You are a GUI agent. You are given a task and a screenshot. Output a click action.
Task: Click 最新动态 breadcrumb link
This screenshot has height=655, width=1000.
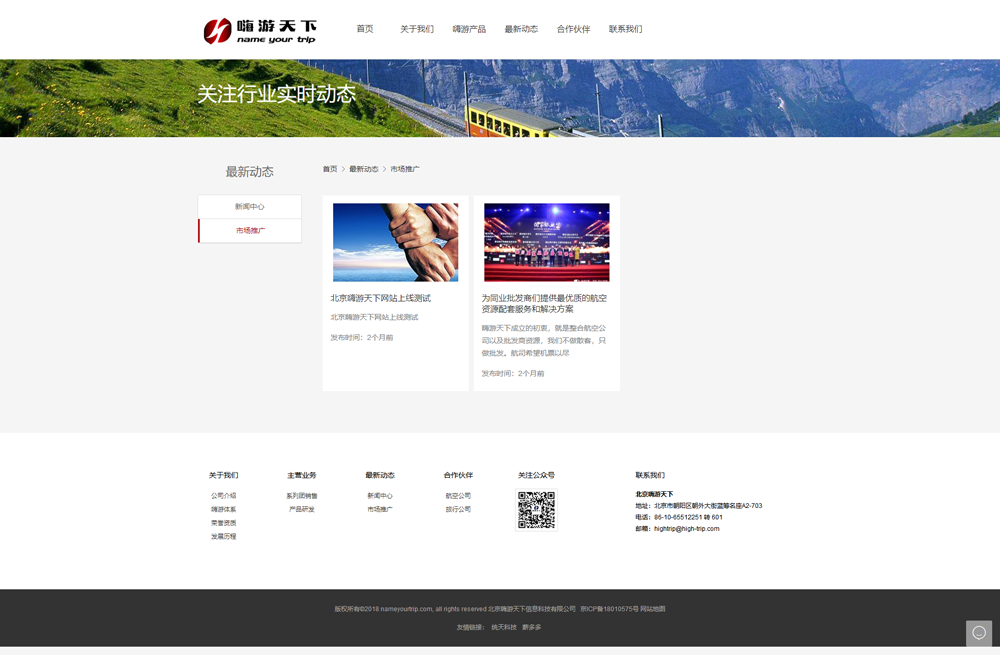point(364,170)
